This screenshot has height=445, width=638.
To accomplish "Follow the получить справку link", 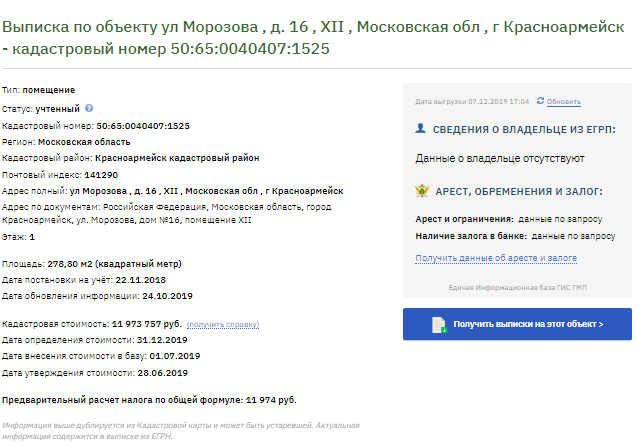I will point(223,325).
